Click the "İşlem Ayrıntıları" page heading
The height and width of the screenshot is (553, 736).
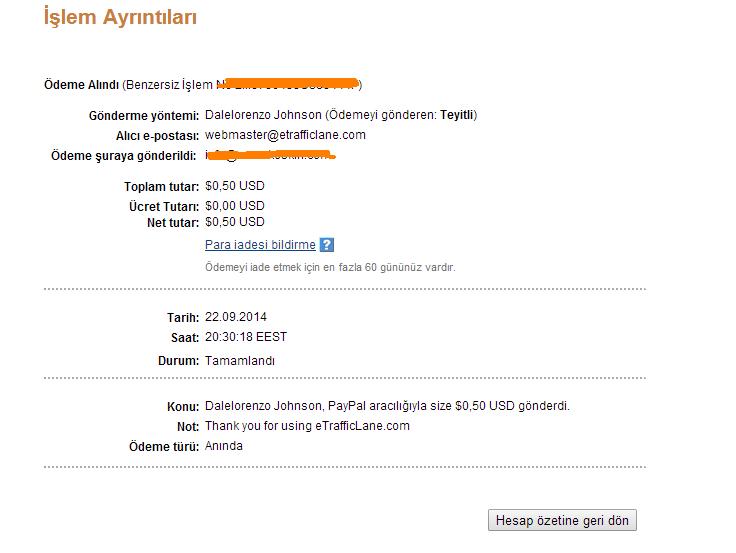coord(120,17)
